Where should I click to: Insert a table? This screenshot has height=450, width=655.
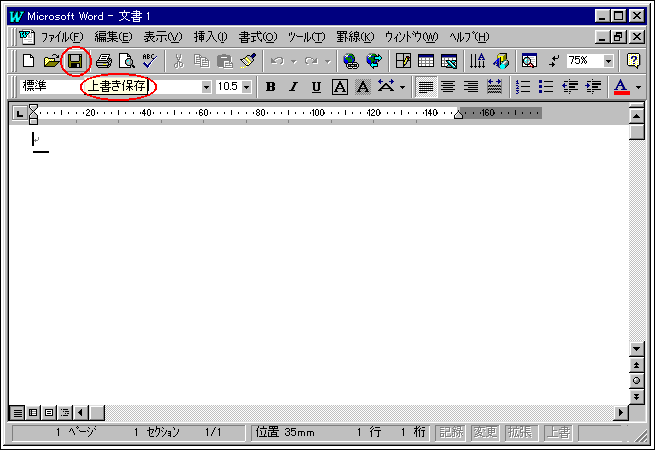click(426, 61)
